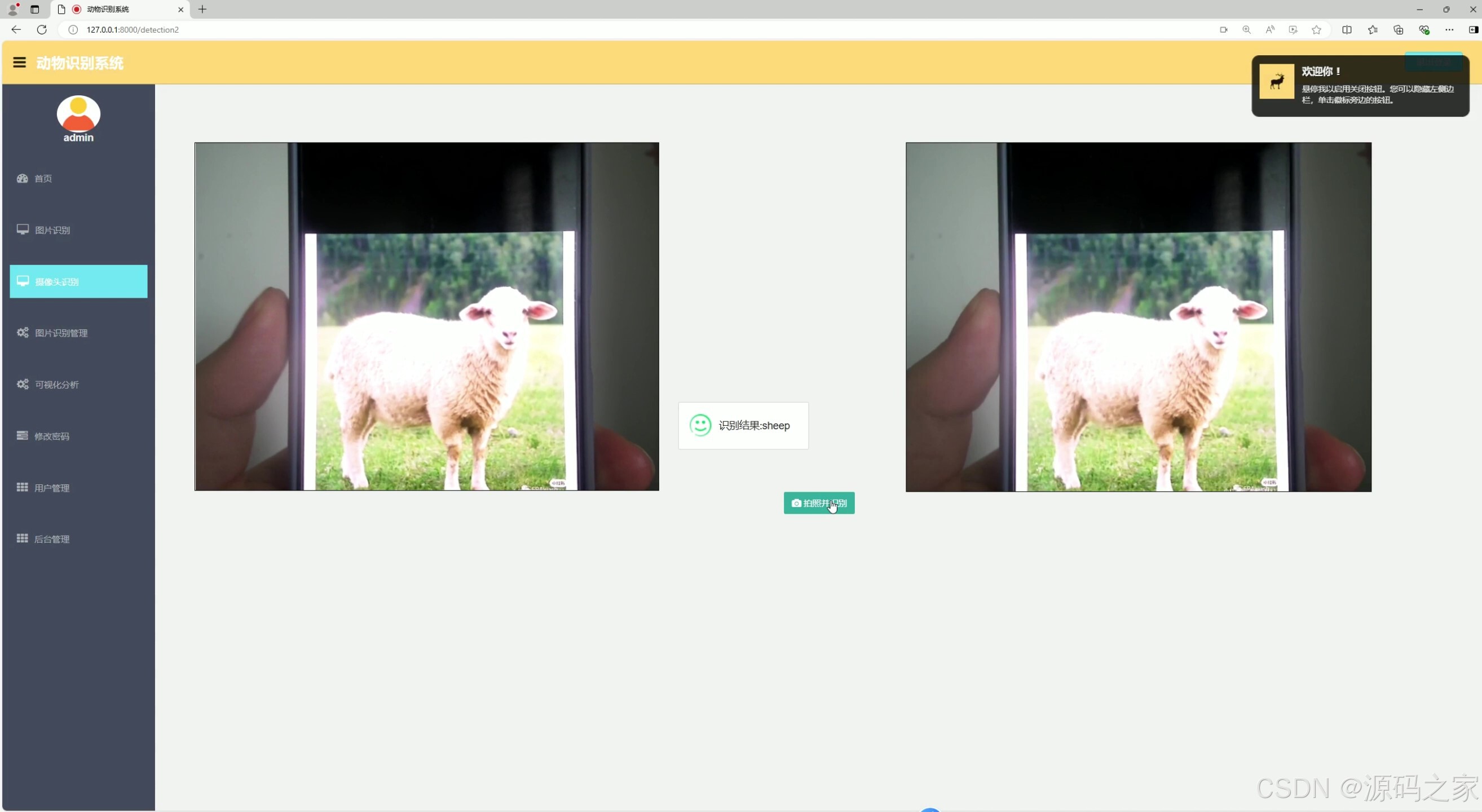Click the admin user avatar
Image resolution: width=1482 pixels, height=812 pixels.
[x=78, y=113]
